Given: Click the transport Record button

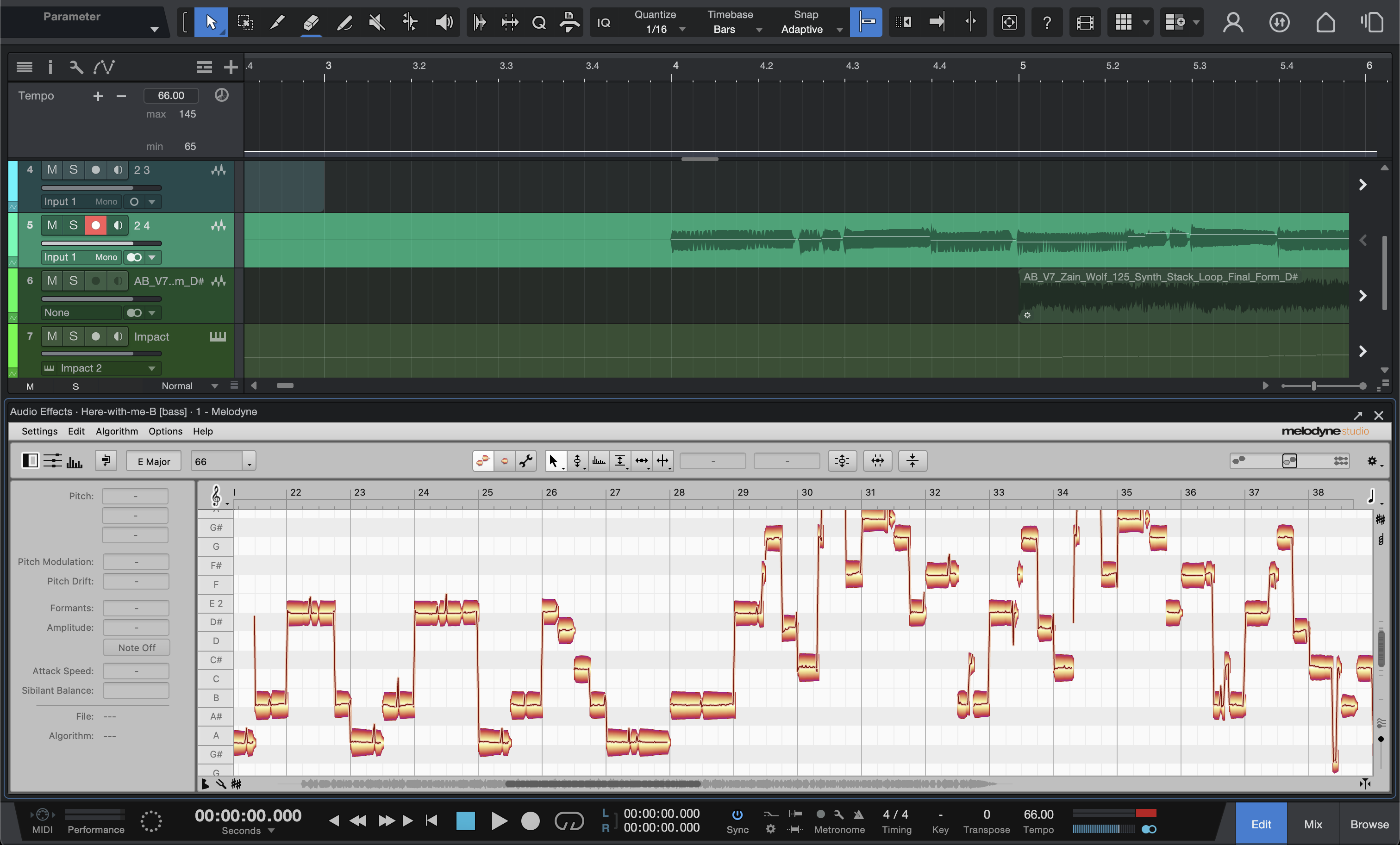Looking at the screenshot, I should (530, 820).
